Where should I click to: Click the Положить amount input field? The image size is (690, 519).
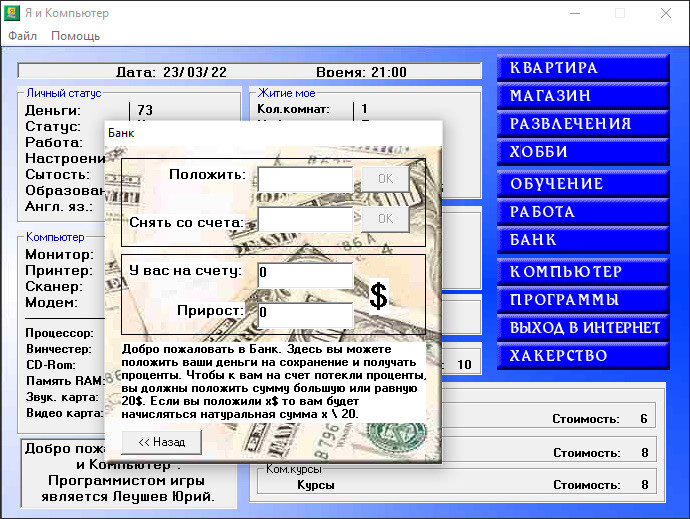[x=305, y=179]
